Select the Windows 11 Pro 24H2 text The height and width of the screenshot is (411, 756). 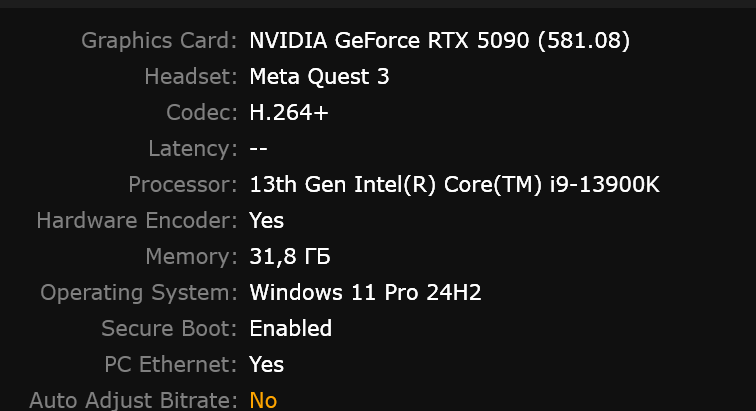click(x=365, y=292)
